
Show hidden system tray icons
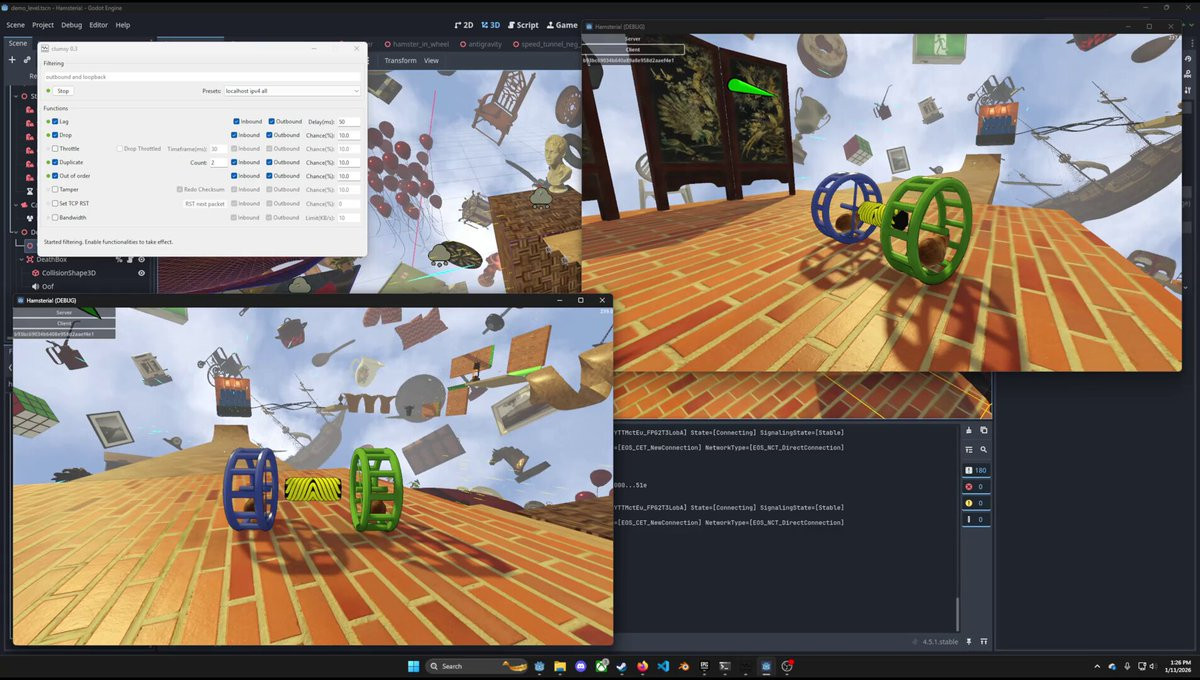coord(1098,666)
